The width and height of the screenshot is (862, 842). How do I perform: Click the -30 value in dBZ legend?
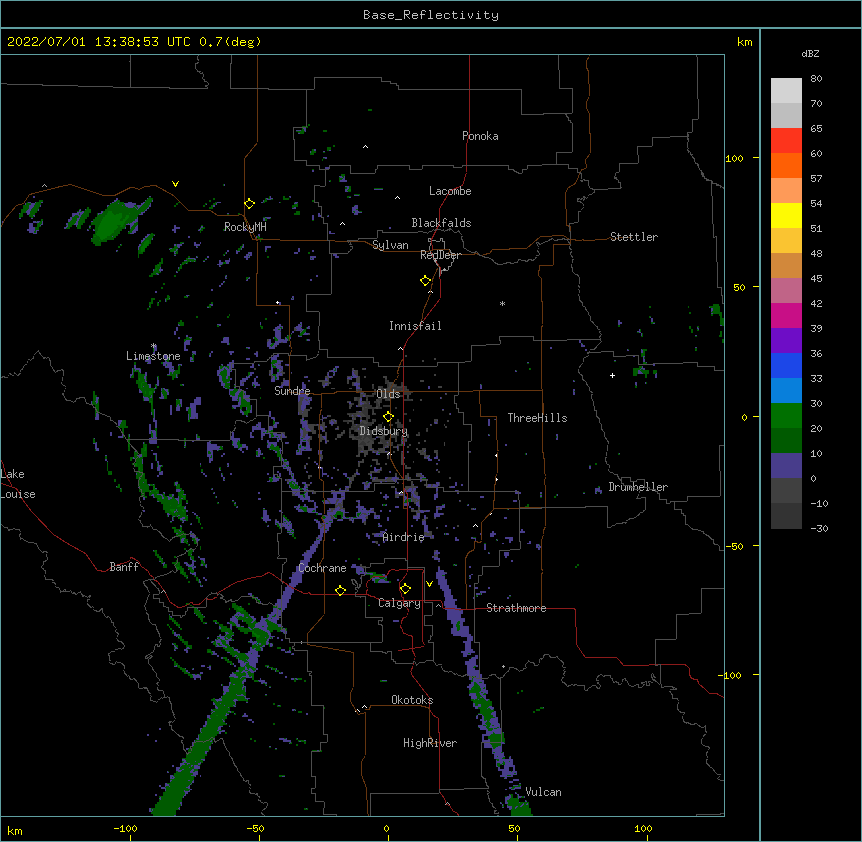point(819,528)
